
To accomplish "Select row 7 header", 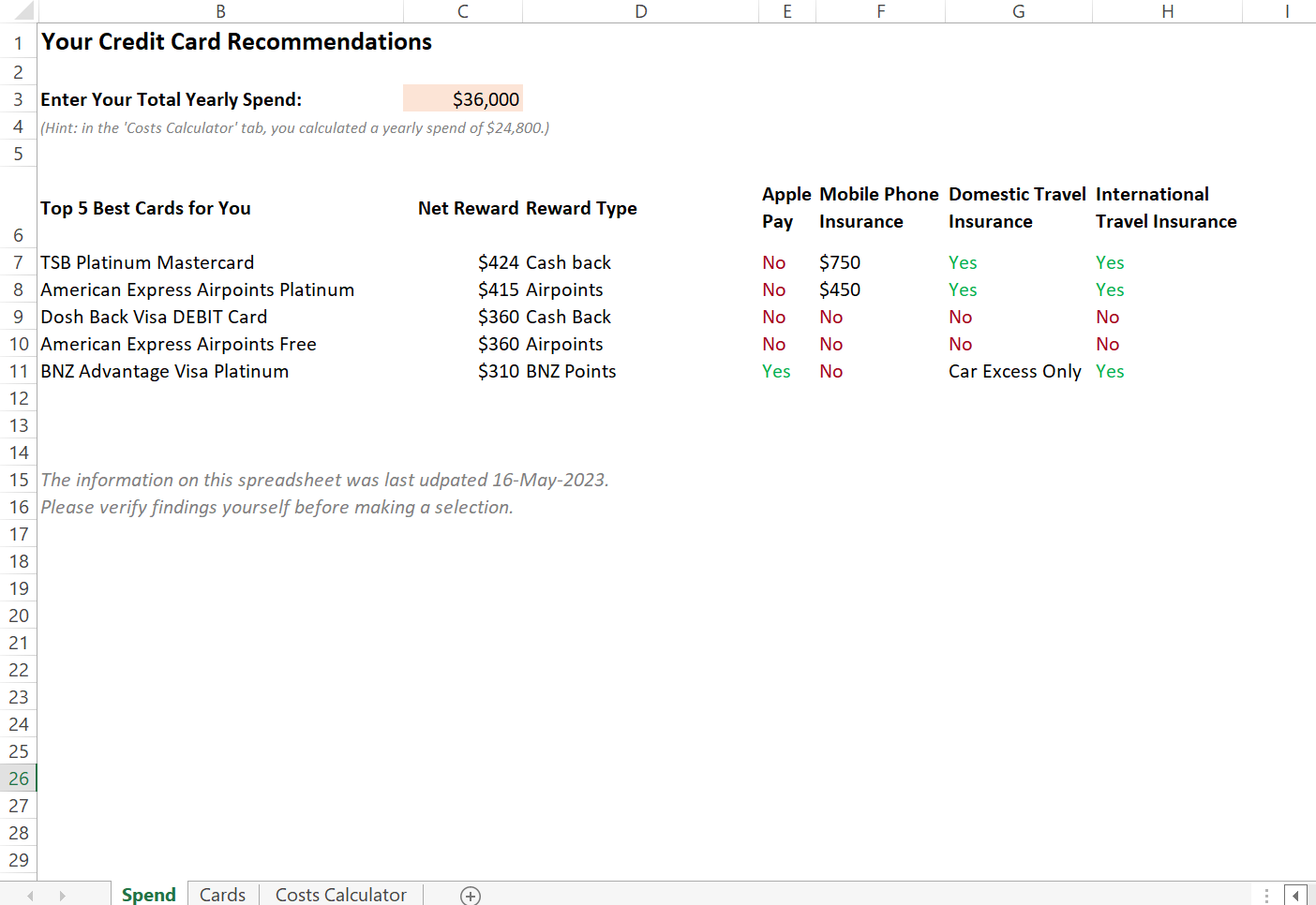I will click(18, 262).
